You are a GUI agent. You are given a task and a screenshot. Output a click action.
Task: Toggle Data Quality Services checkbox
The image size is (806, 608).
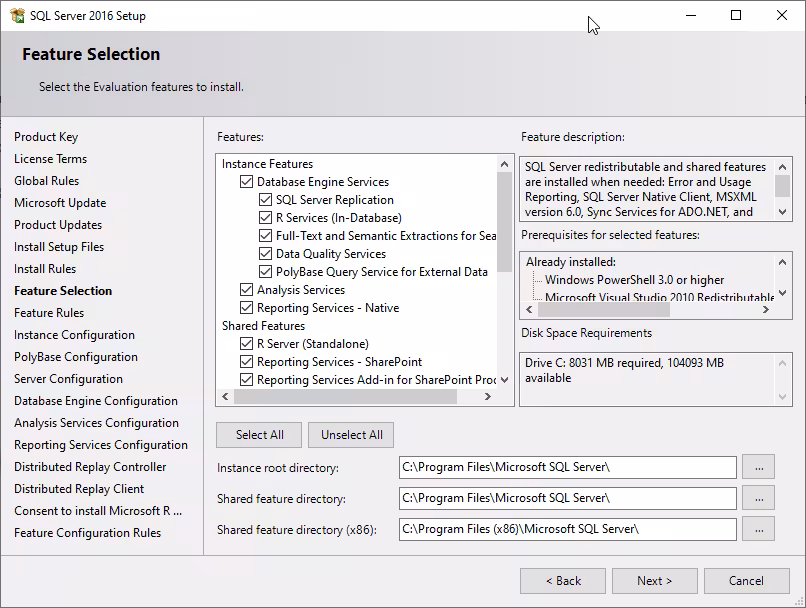pyautogui.click(x=265, y=254)
